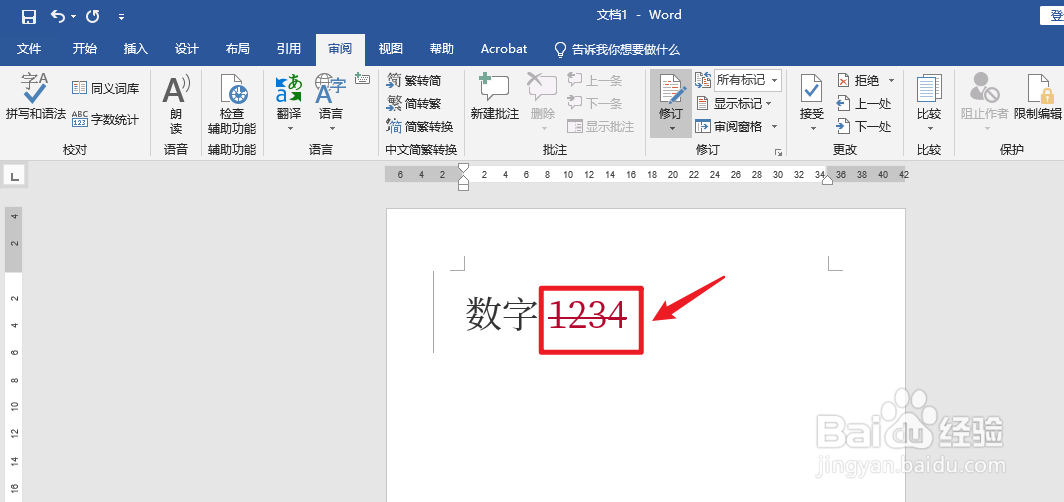Select the 审阅 tab
This screenshot has width=1064, height=502.
pos(340,49)
